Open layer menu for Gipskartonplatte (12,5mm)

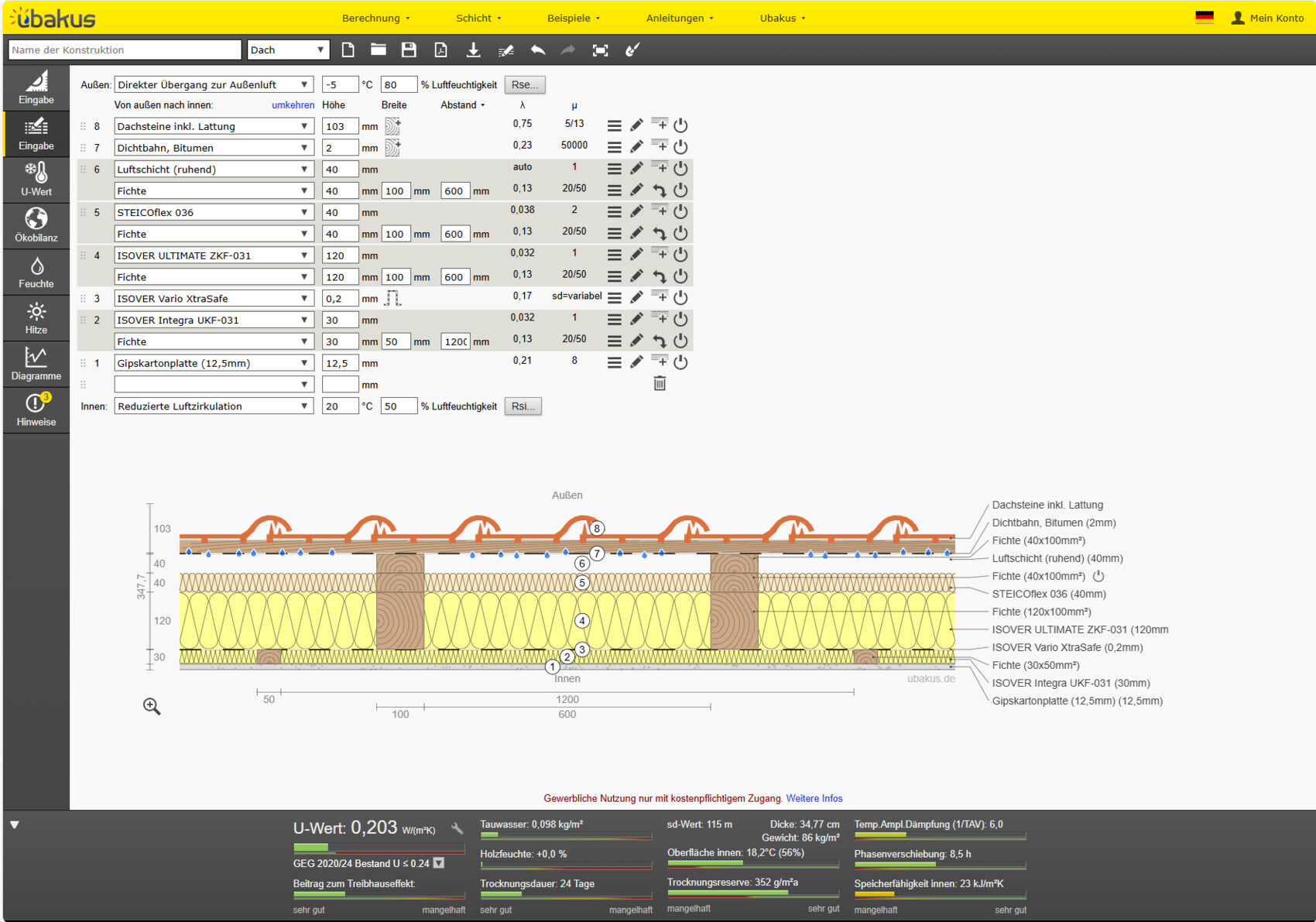[x=615, y=362]
